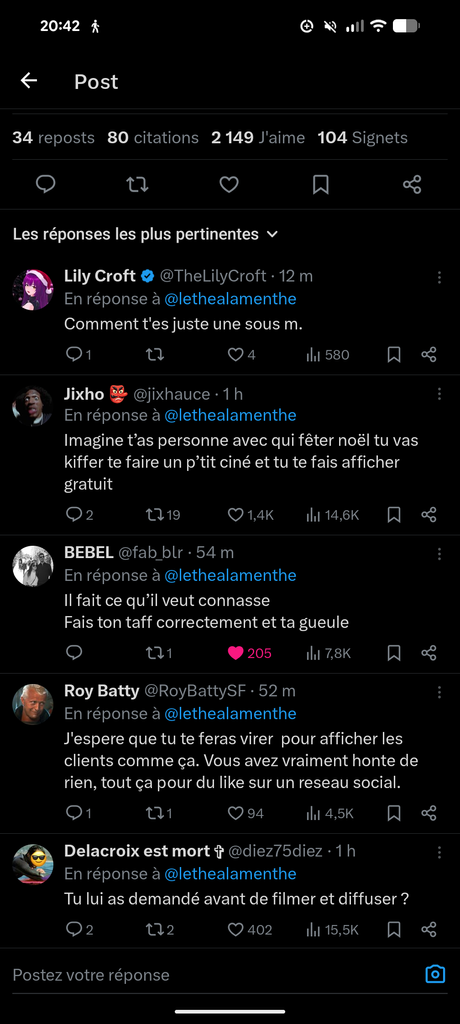Screen dimensions: 460x1024
Task: Go back with the arrow icon
Action: pos(29,80)
